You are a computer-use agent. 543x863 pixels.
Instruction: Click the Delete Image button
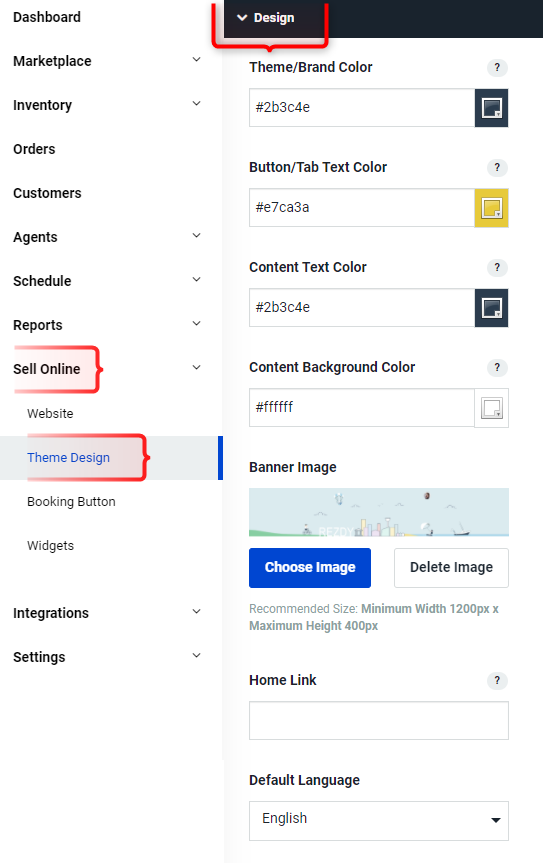click(x=451, y=567)
